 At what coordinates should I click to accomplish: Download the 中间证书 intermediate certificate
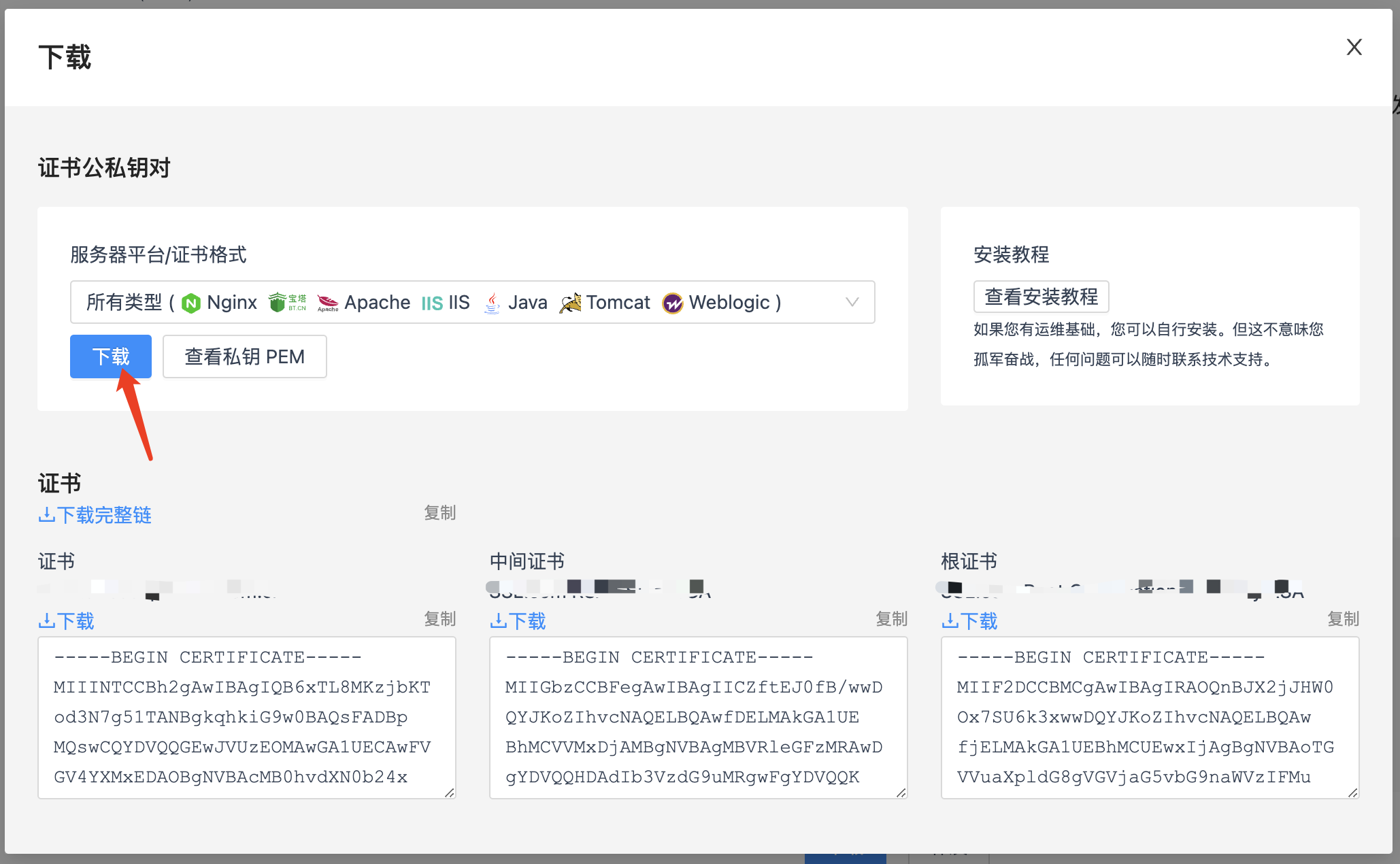click(x=518, y=621)
